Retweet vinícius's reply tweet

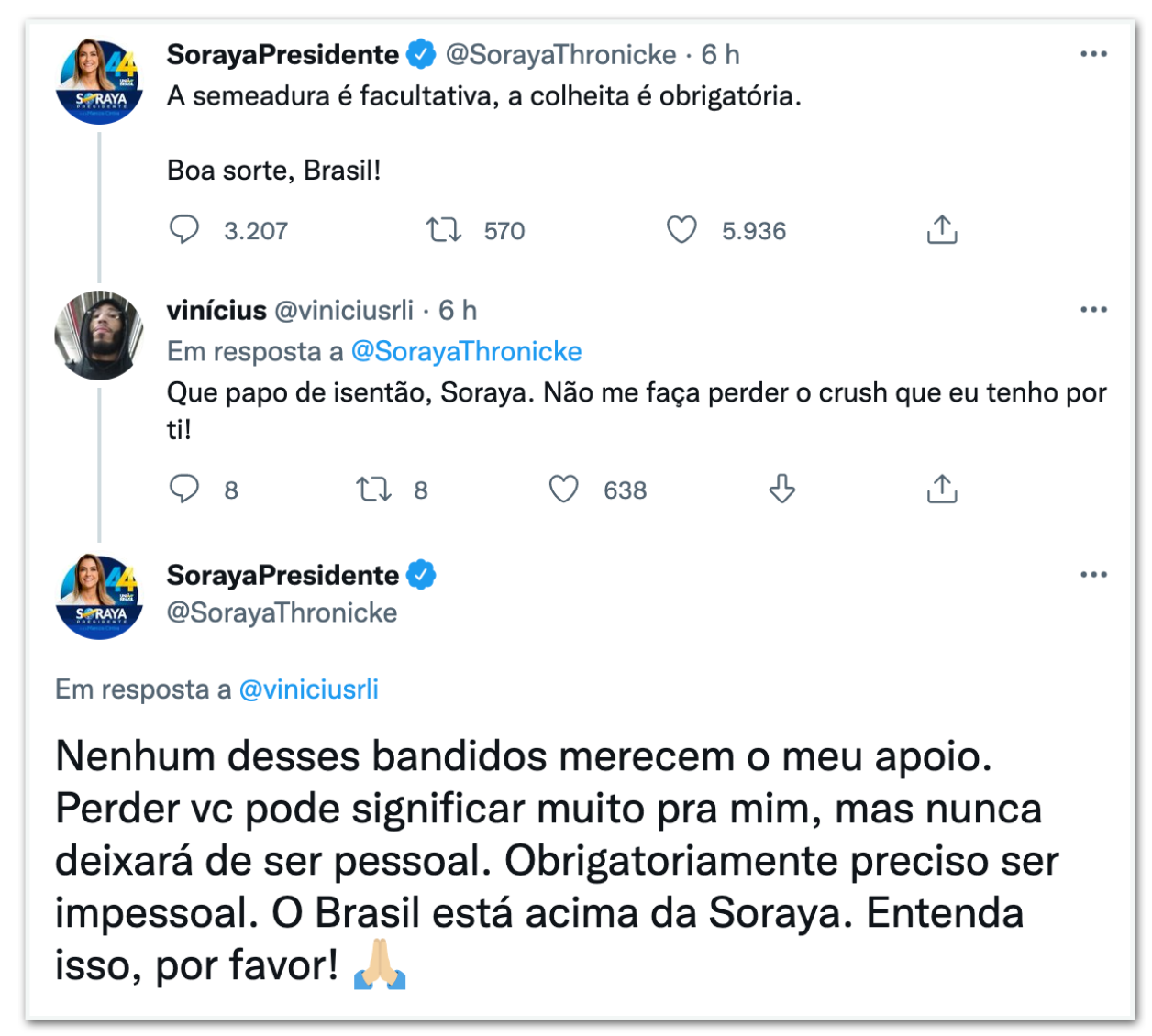pos(374,489)
